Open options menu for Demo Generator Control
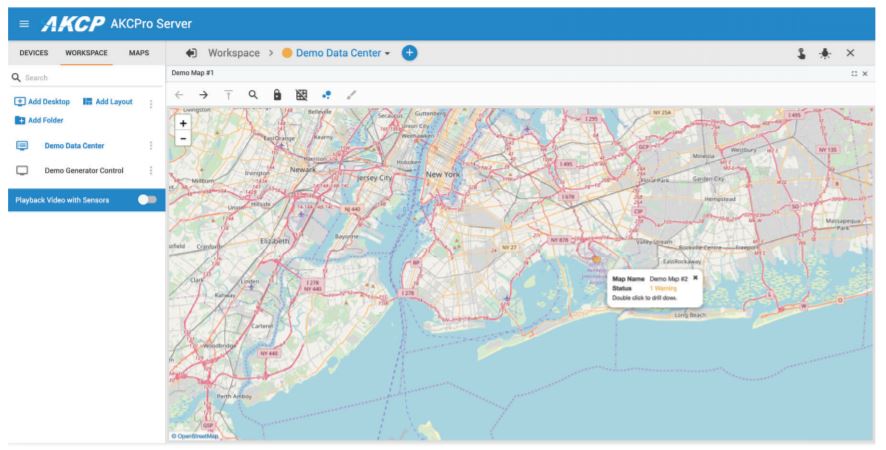 [x=151, y=171]
